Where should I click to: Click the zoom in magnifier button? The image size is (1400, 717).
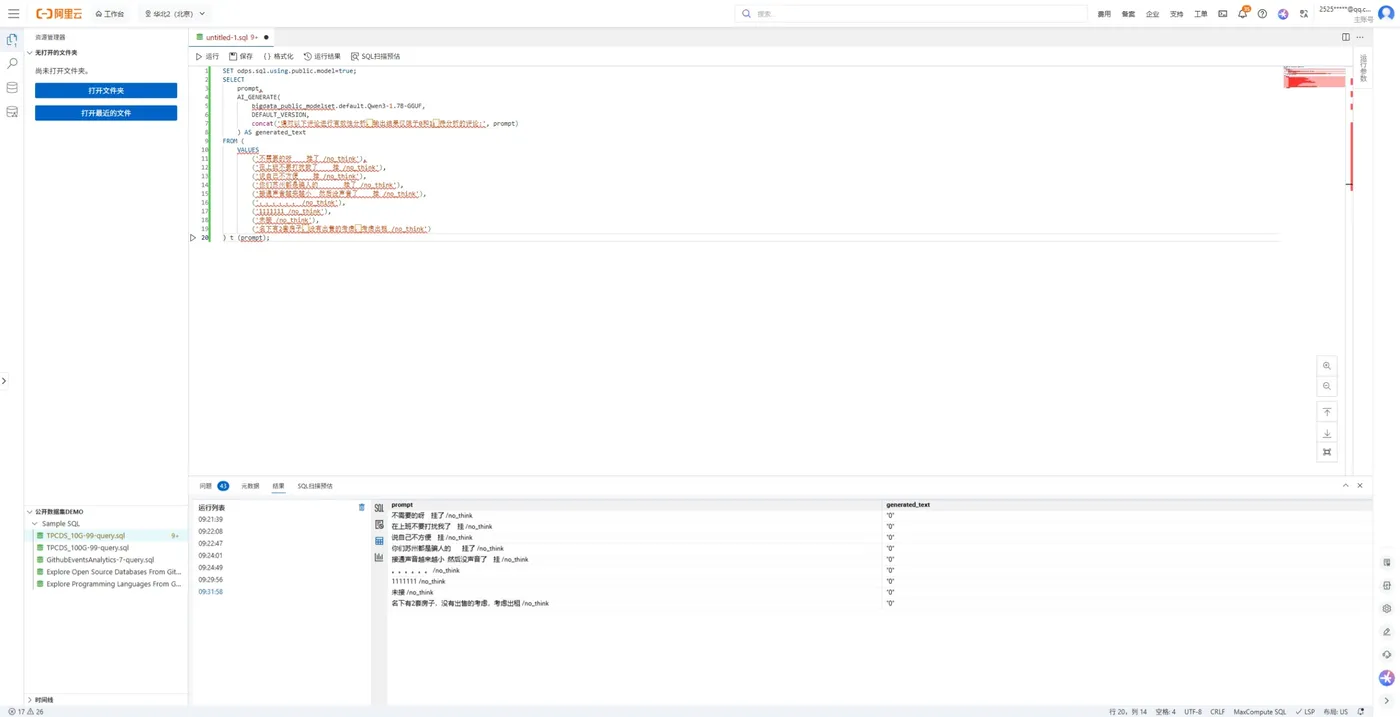tap(1327, 366)
